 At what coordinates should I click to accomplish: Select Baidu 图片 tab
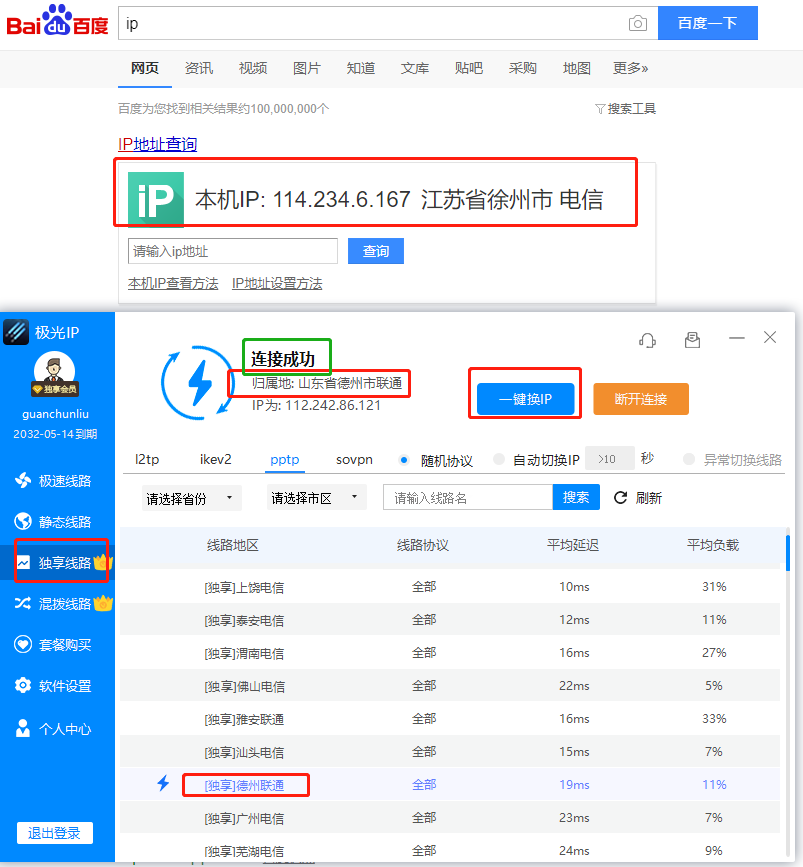pos(307,68)
